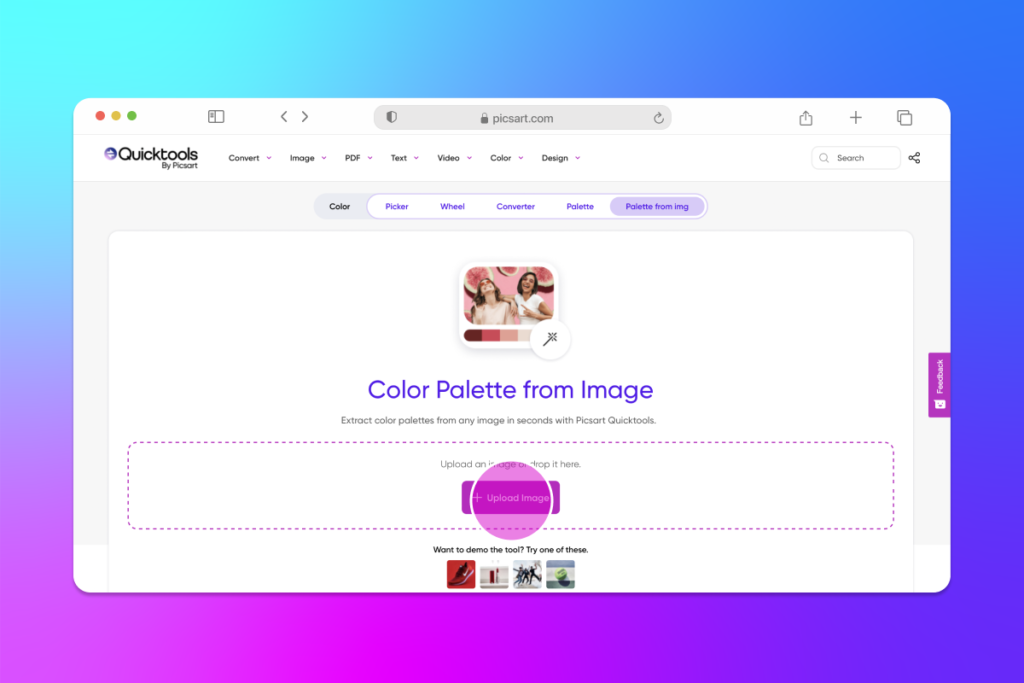Click the magic wand icon on the preview
The image size is (1024, 683).
coord(549,340)
